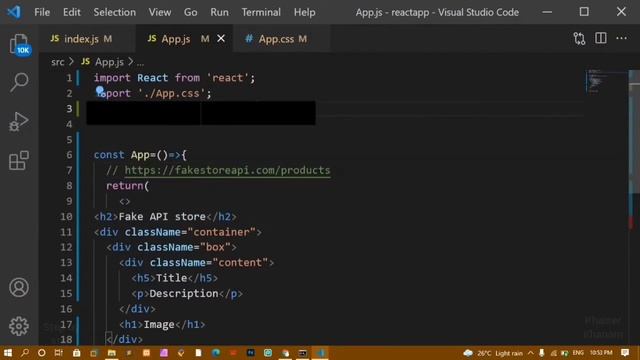The width and height of the screenshot is (640, 360).
Task: Show hidden system tray icons
Action: (x=531, y=353)
